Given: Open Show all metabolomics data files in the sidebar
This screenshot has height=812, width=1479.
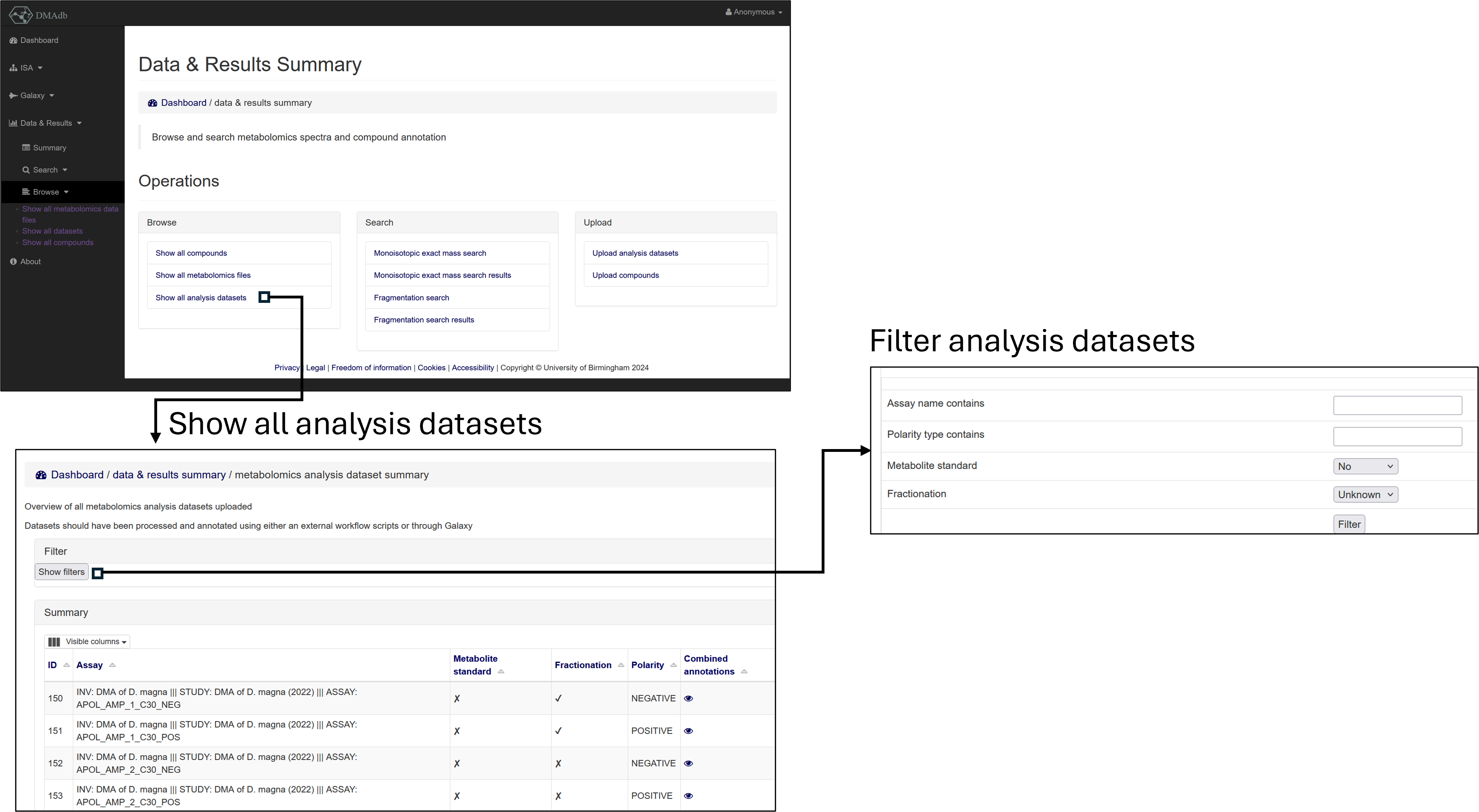Looking at the screenshot, I should pos(70,214).
